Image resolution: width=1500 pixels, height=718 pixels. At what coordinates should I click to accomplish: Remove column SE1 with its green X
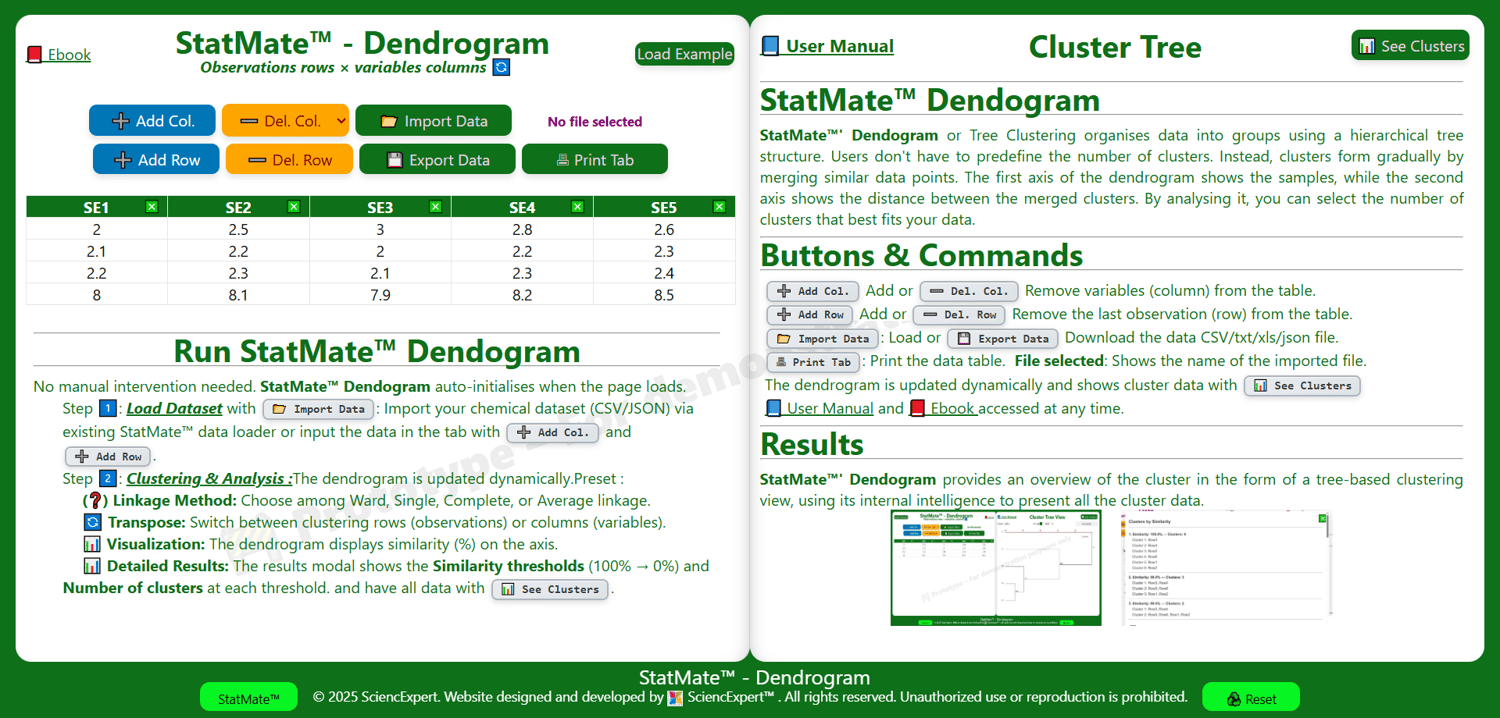151,207
